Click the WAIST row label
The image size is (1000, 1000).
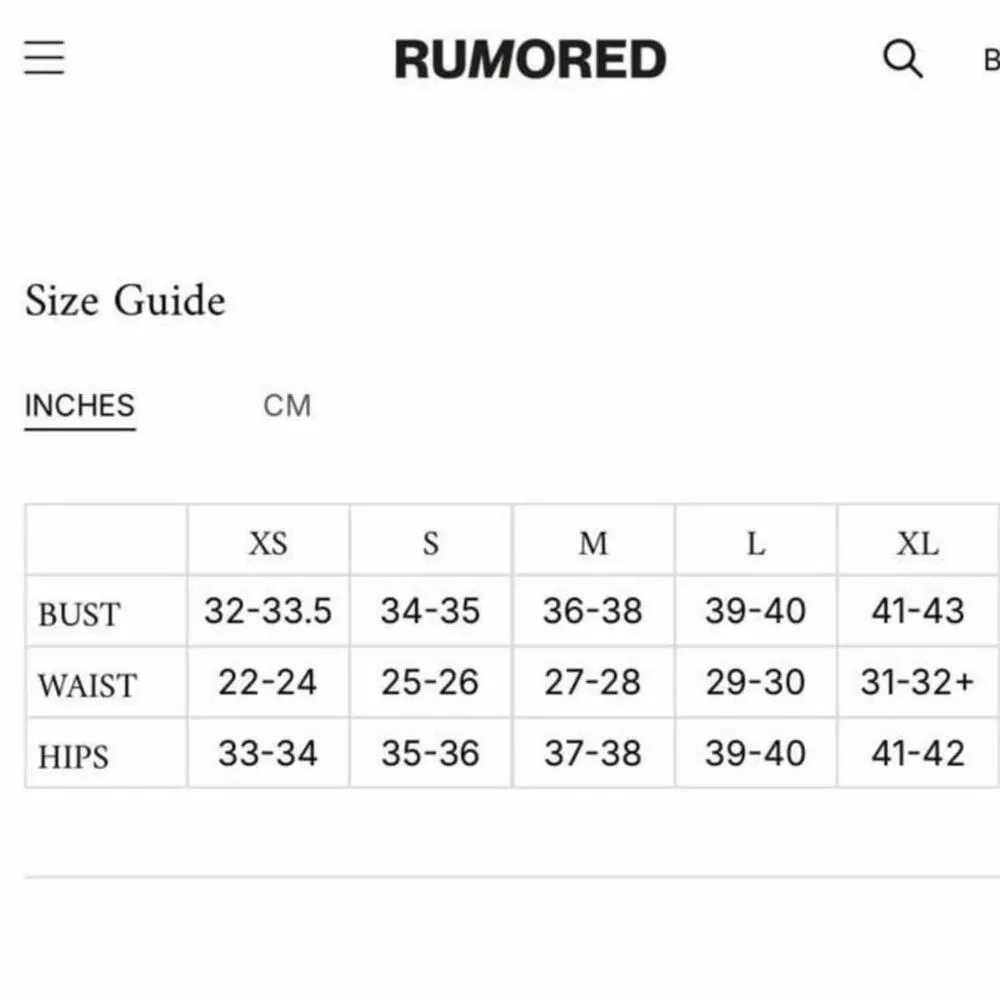click(86, 685)
